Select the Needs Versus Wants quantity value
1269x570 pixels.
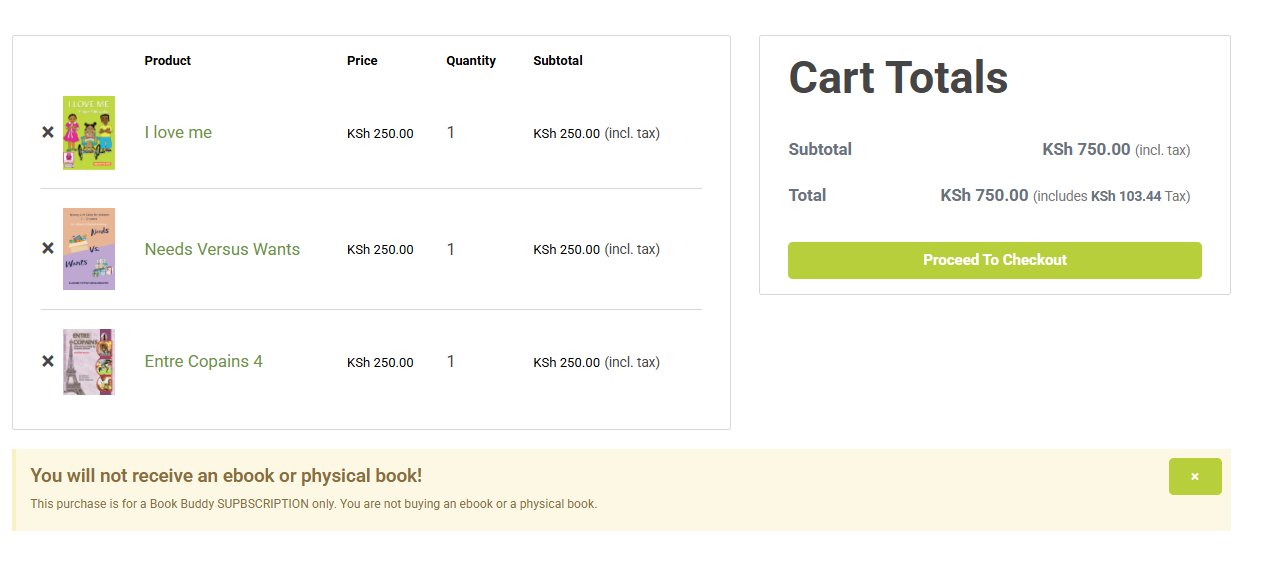coord(451,249)
